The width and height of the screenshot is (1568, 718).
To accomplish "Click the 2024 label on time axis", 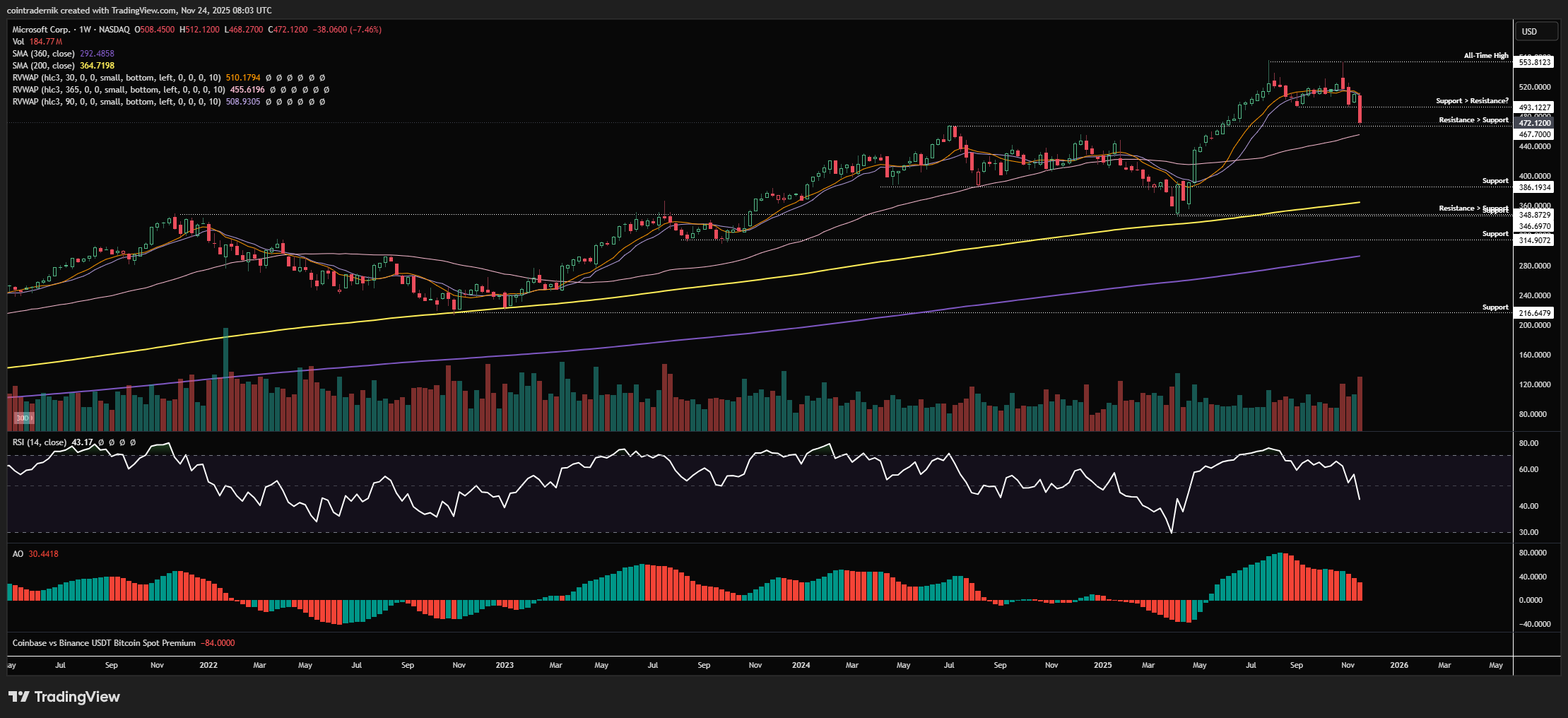I will pyautogui.click(x=801, y=665).
